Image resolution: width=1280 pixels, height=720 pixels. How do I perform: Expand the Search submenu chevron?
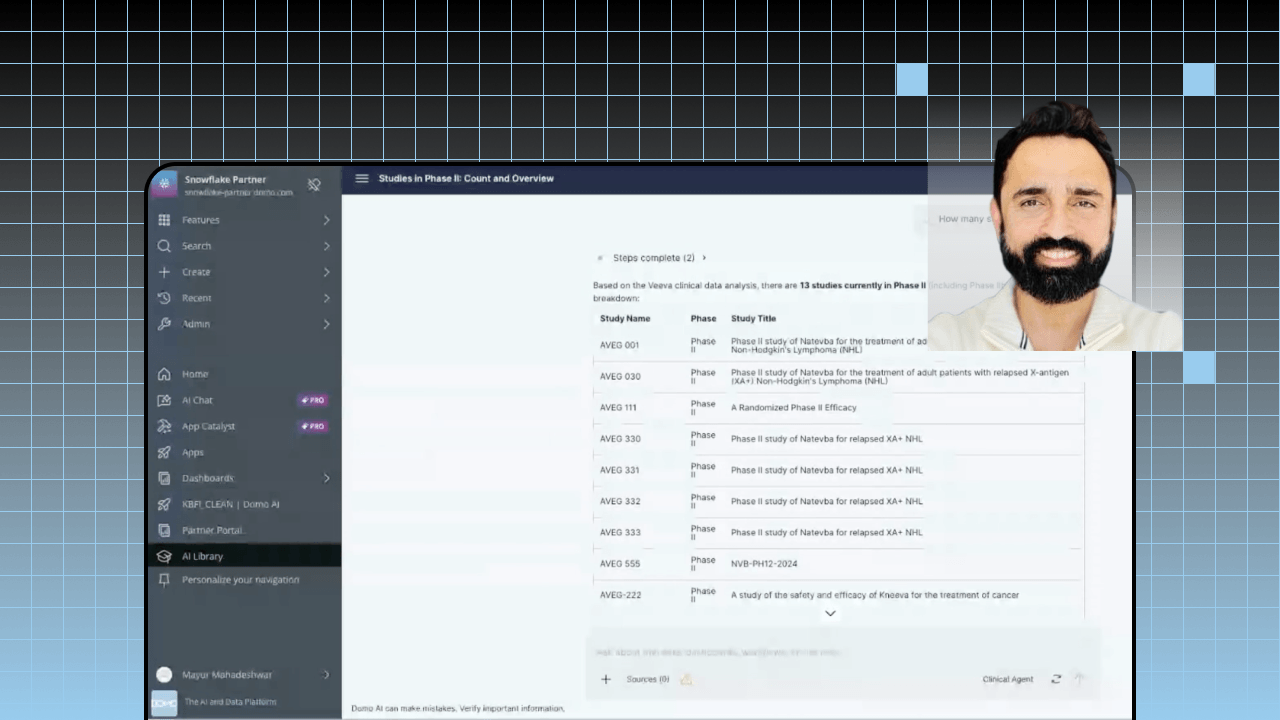(326, 246)
